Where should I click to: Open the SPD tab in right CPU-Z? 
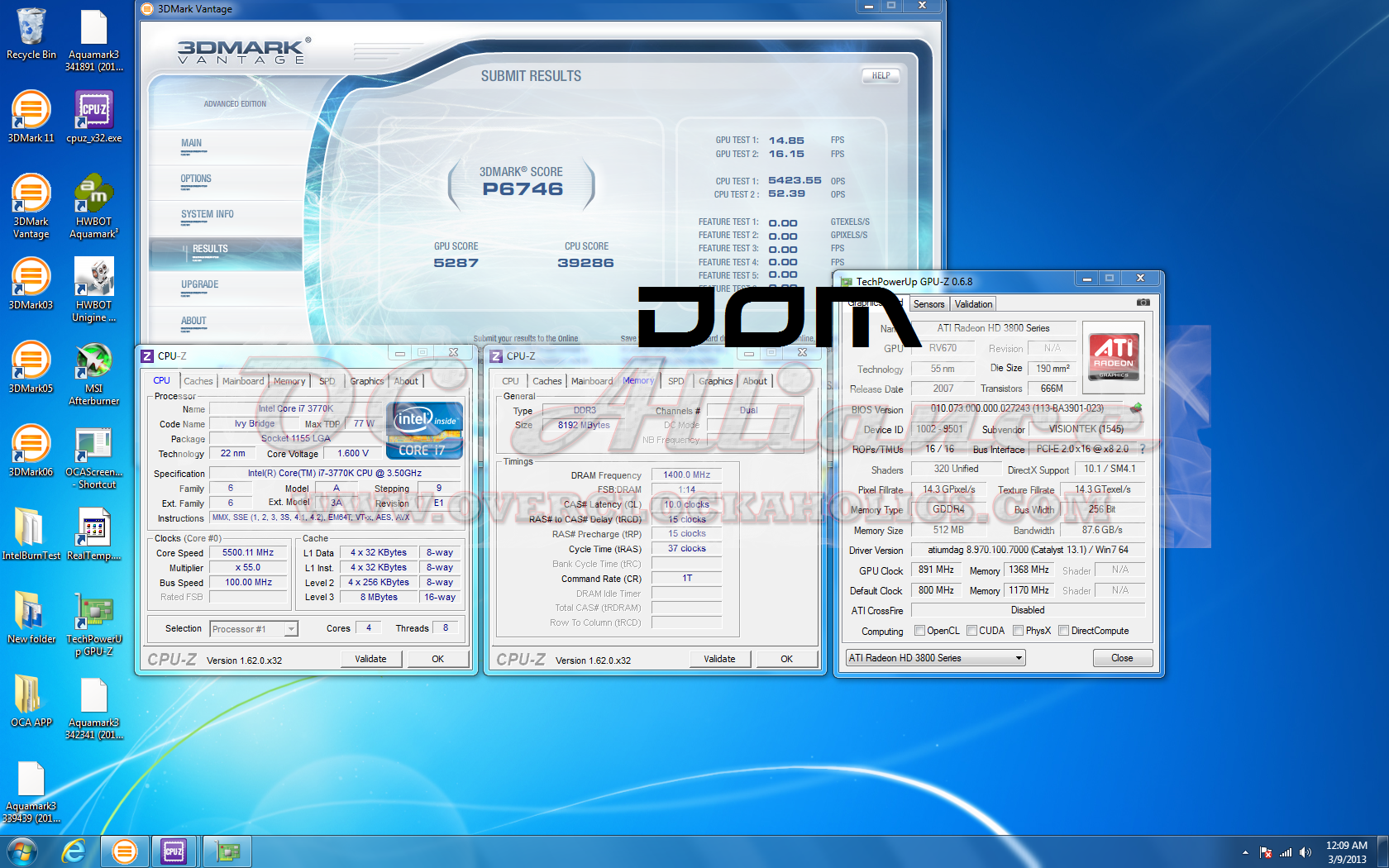pyautogui.click(x=676, y=381)
